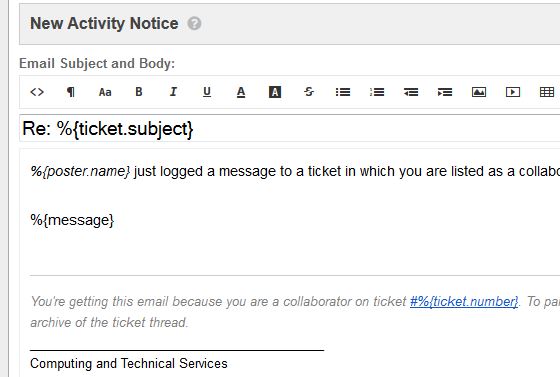Insert an image into the email body
560x377 pixels.
(479, 92)
